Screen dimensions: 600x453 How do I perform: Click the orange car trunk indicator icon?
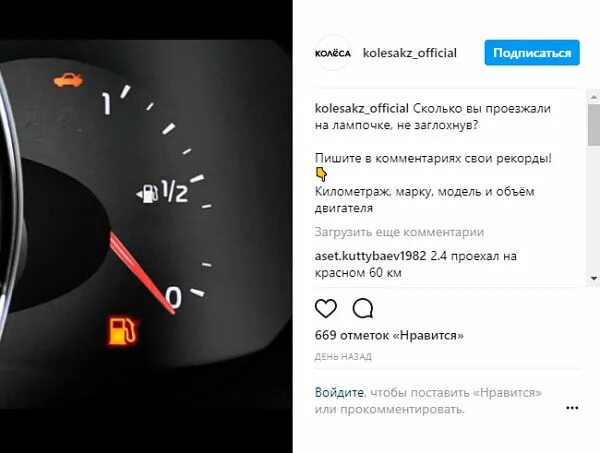point(68,80)
